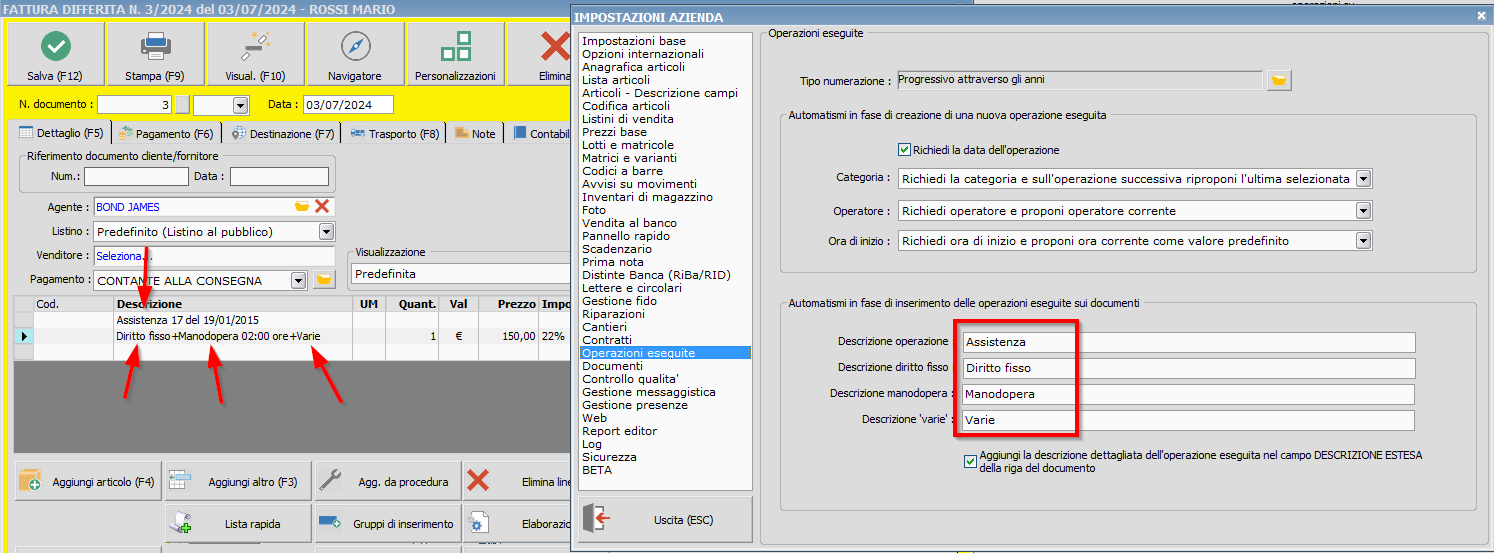The image size is (1494, 553).
Task: Click the Descrizione diritto fisso field
Action: (1188, 368)
